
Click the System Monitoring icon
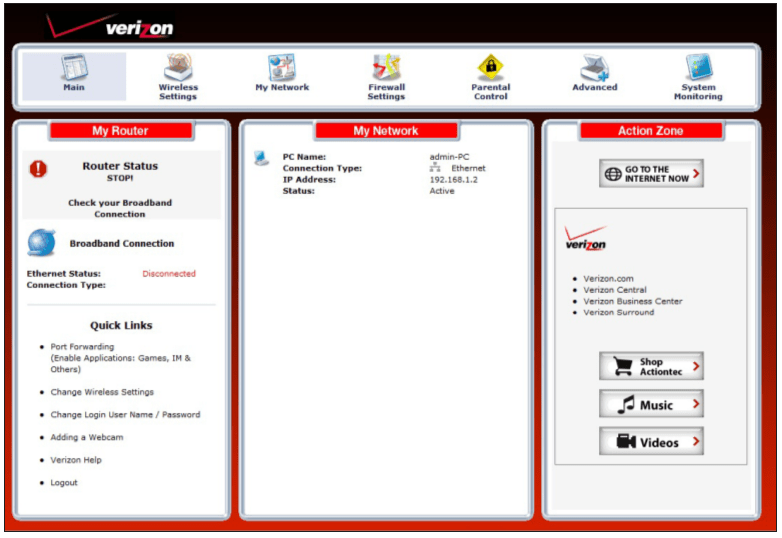698,67
